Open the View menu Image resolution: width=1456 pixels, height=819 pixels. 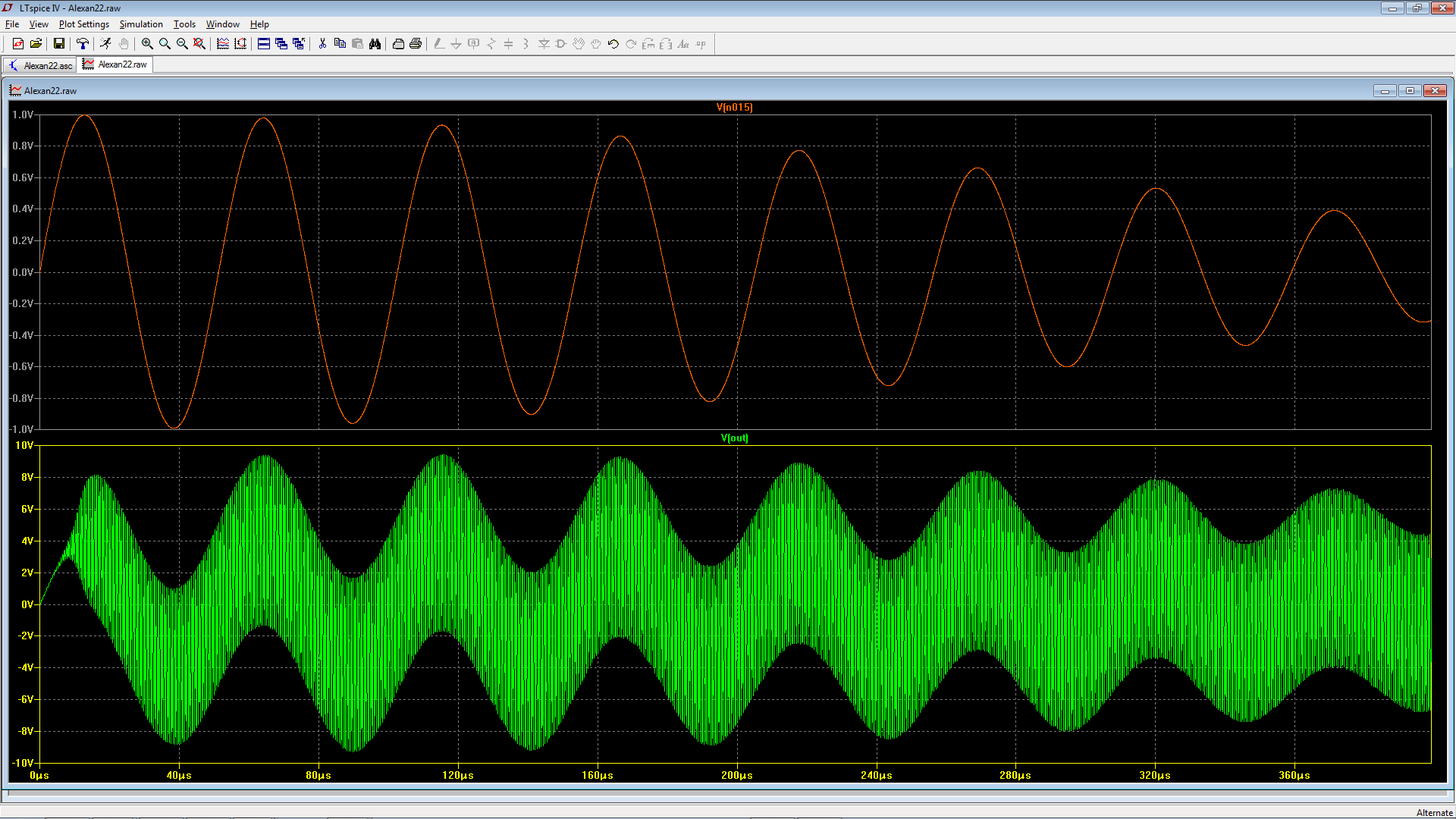coord(39,24)
